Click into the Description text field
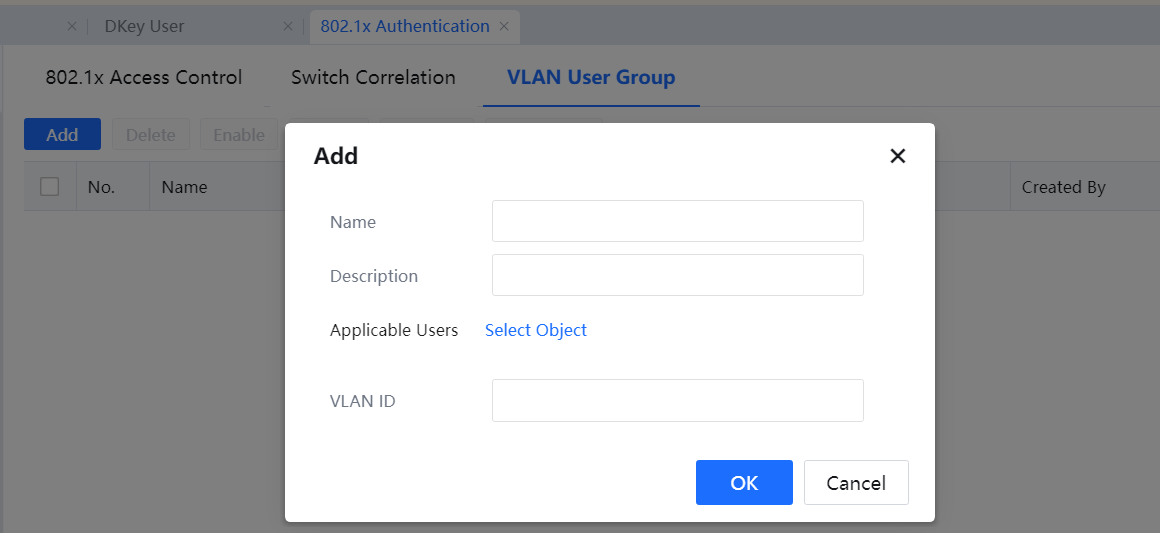The image size is (1160, 533). (x=677, y=275)
